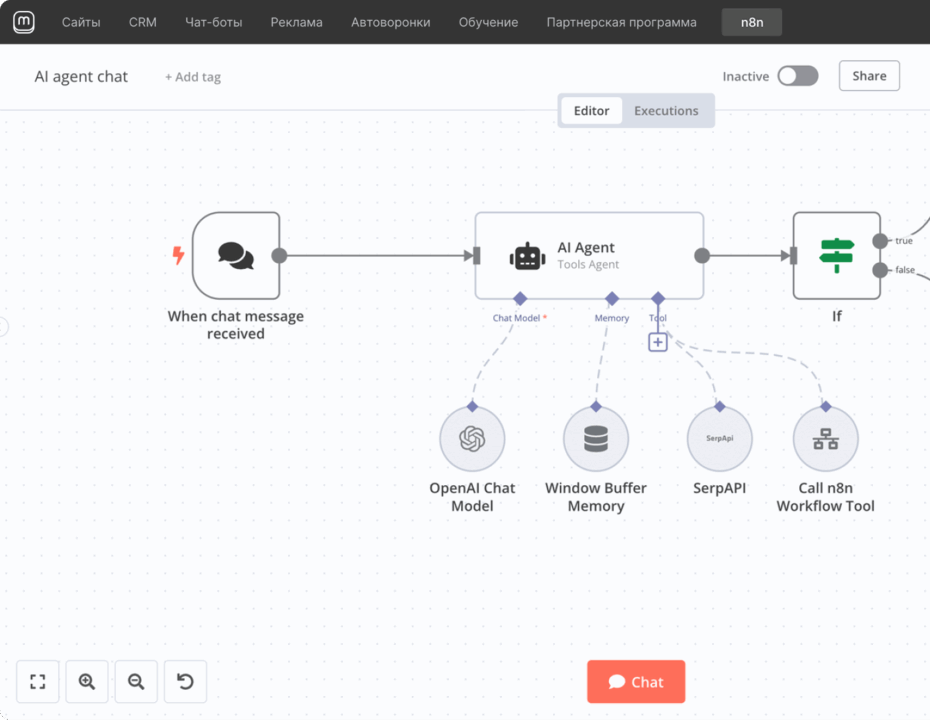
Task: Fit the workflow to view
Action: 38,682
